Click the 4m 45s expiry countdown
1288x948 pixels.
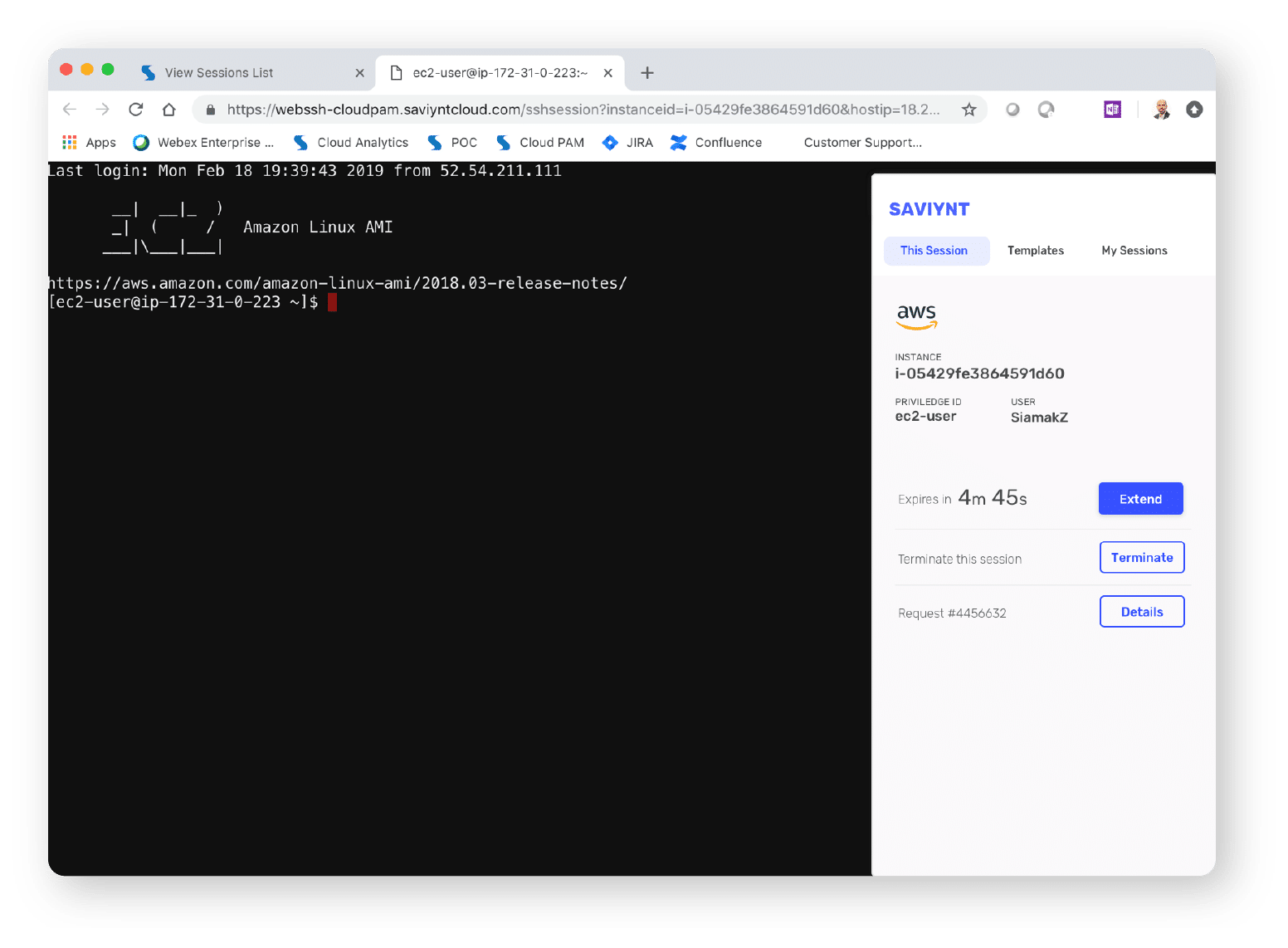[993, 498]
